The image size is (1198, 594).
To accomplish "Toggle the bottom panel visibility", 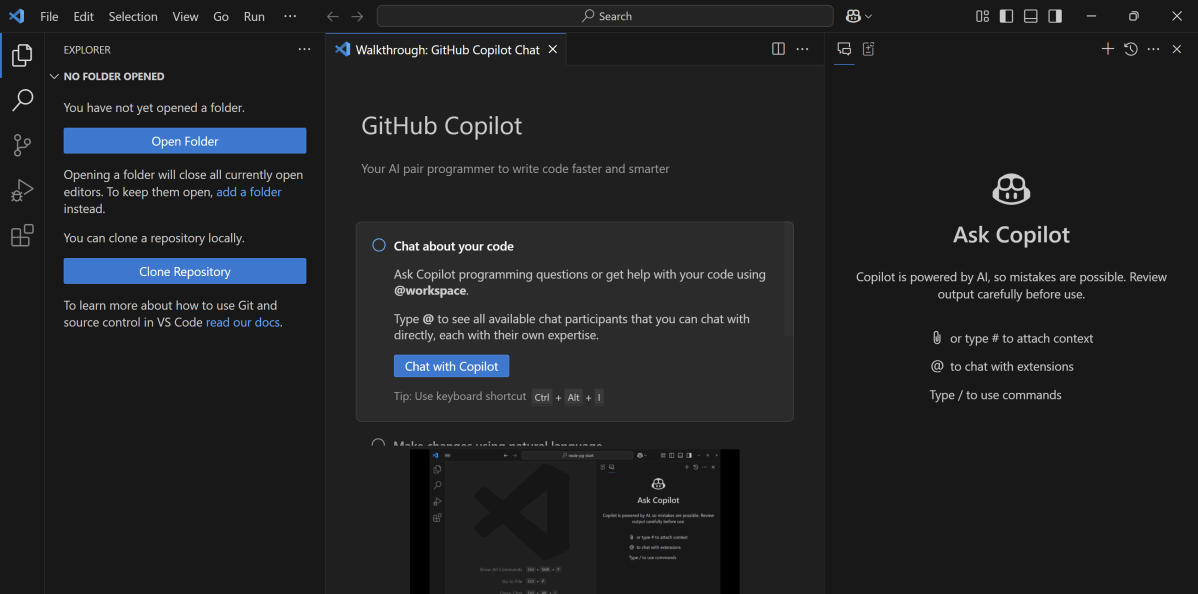I will pos(1030,16).
